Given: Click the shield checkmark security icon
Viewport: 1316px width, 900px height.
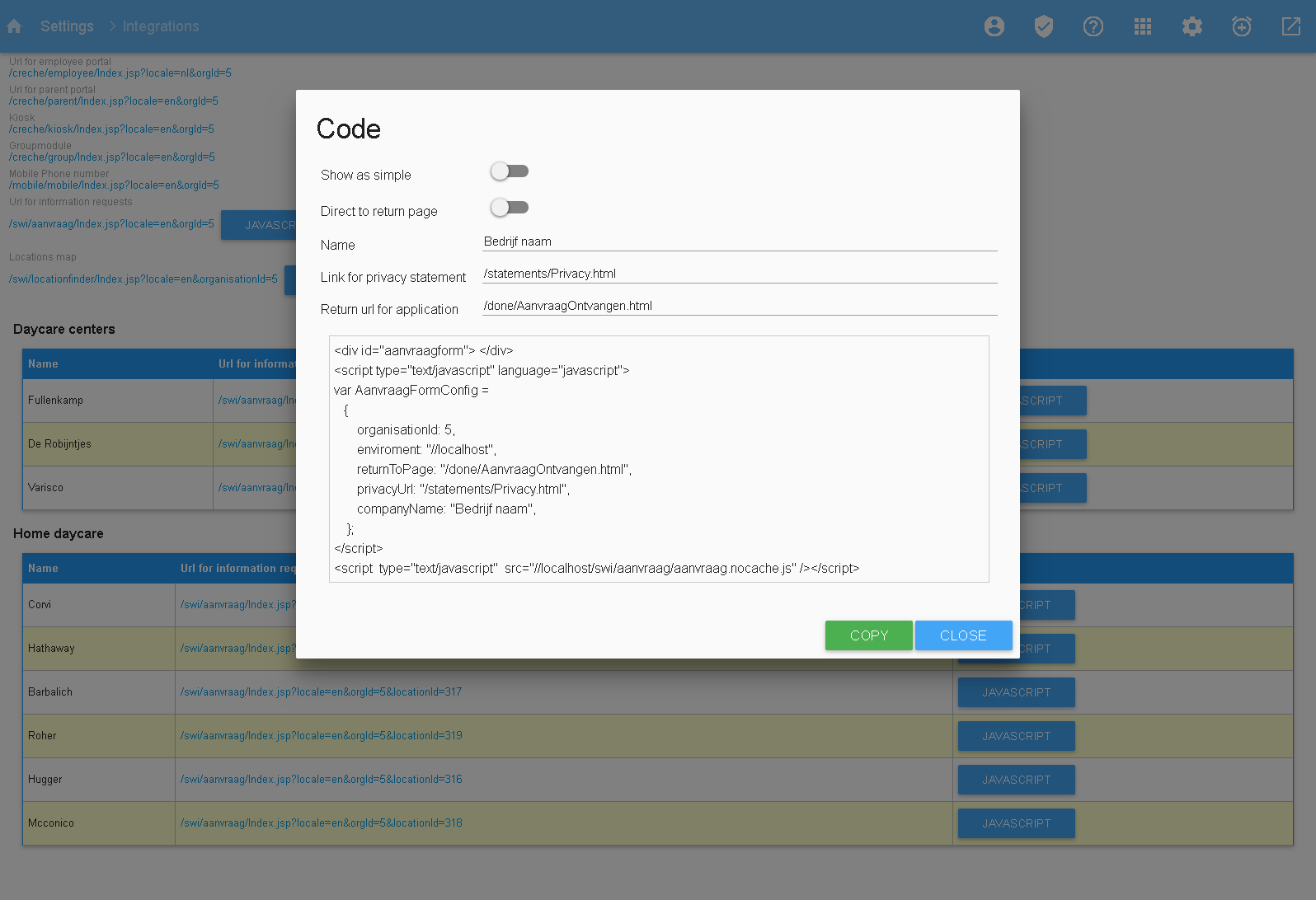Looking at the screenshot, I should click(1044, 26).
